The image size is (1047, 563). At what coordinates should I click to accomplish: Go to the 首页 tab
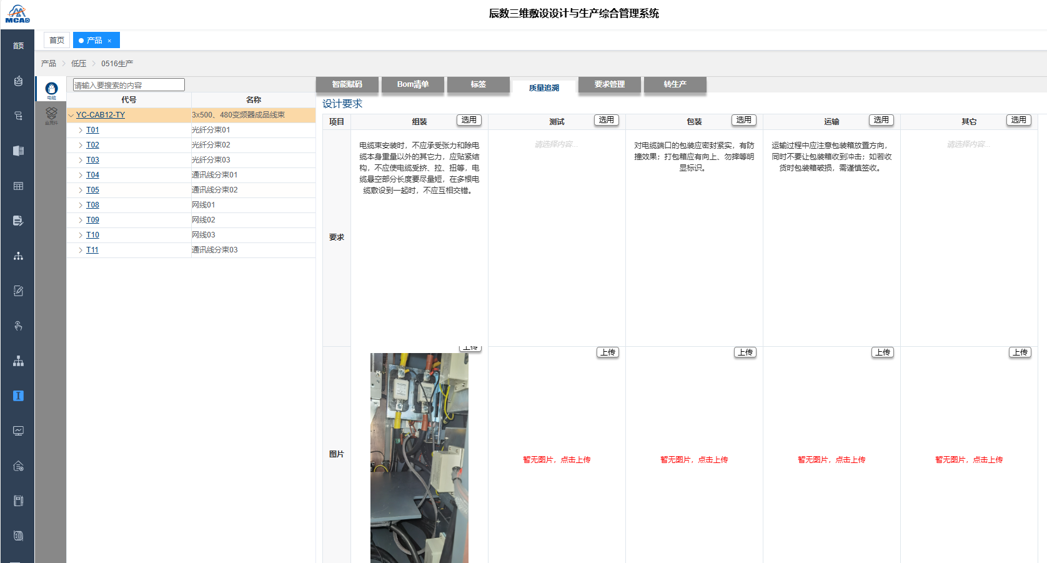pyautogui.click(x=57, y=40)
